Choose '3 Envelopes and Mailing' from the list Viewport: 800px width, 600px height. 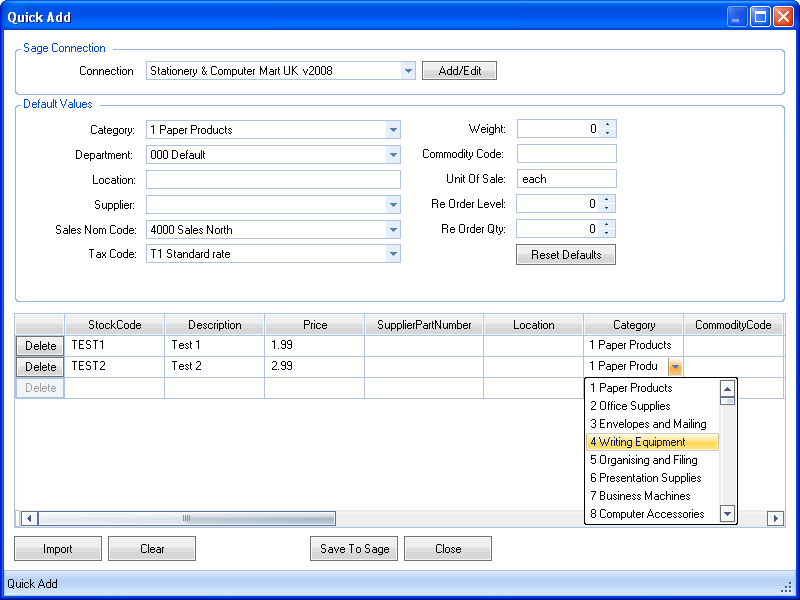click(x=653, y=424)
